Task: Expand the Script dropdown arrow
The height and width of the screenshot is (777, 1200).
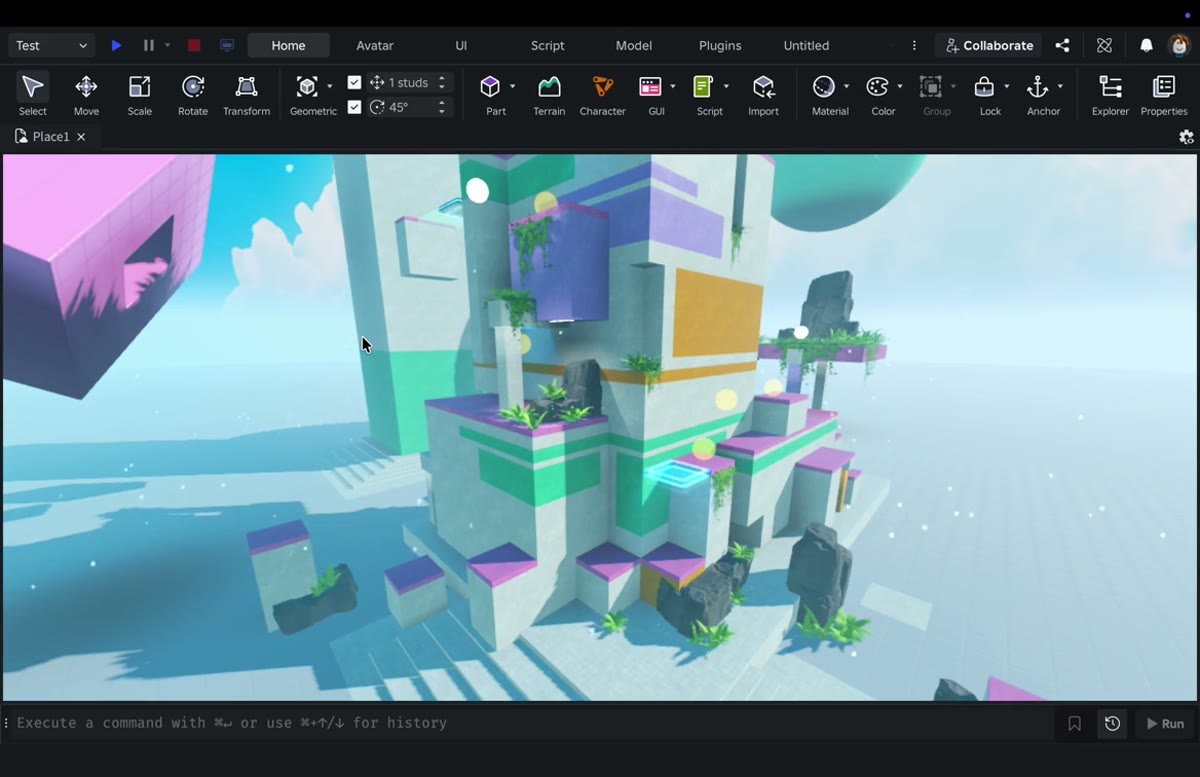Action: coord(726,87)
